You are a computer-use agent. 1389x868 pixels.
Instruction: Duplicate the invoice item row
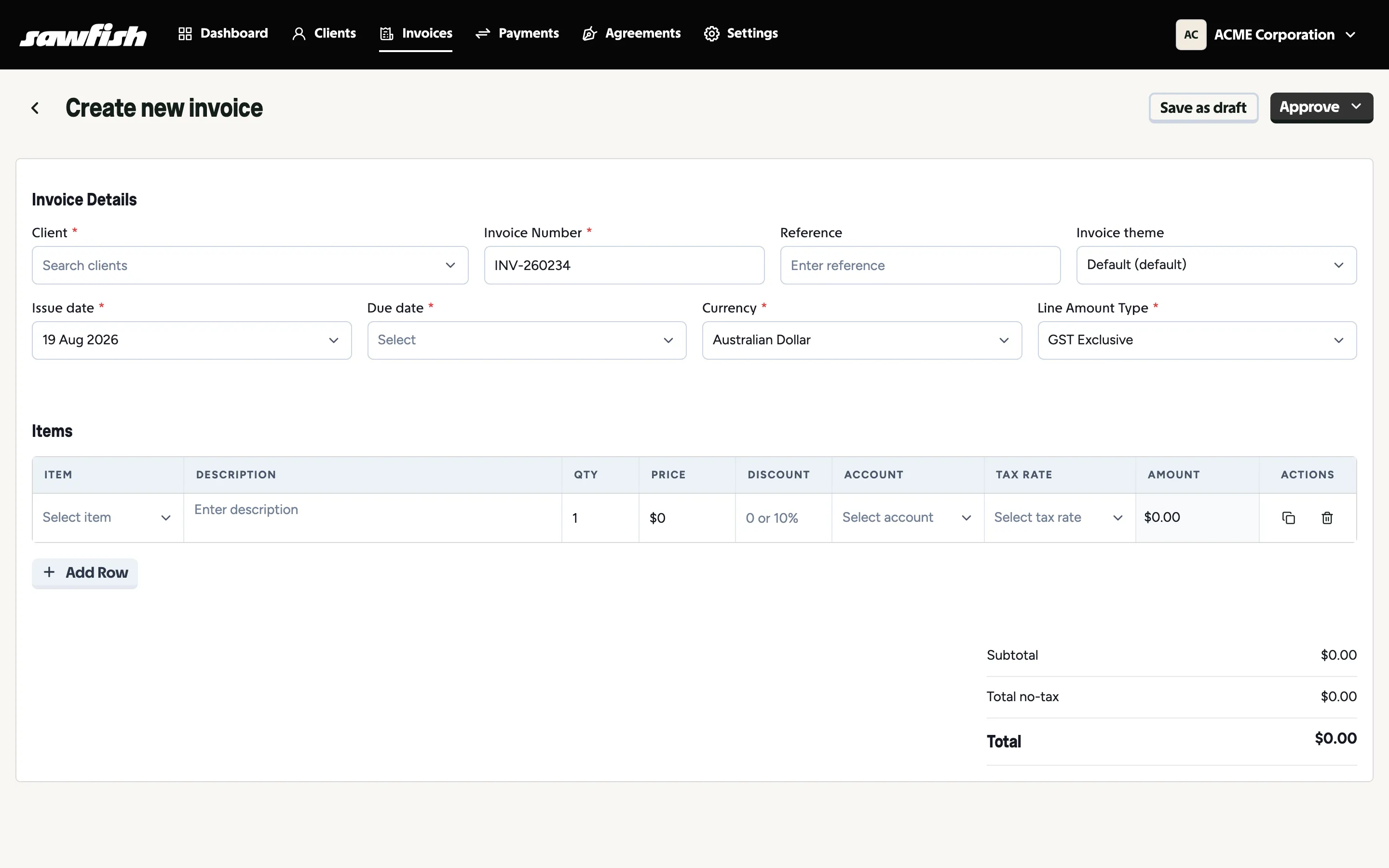(1289, 518)
